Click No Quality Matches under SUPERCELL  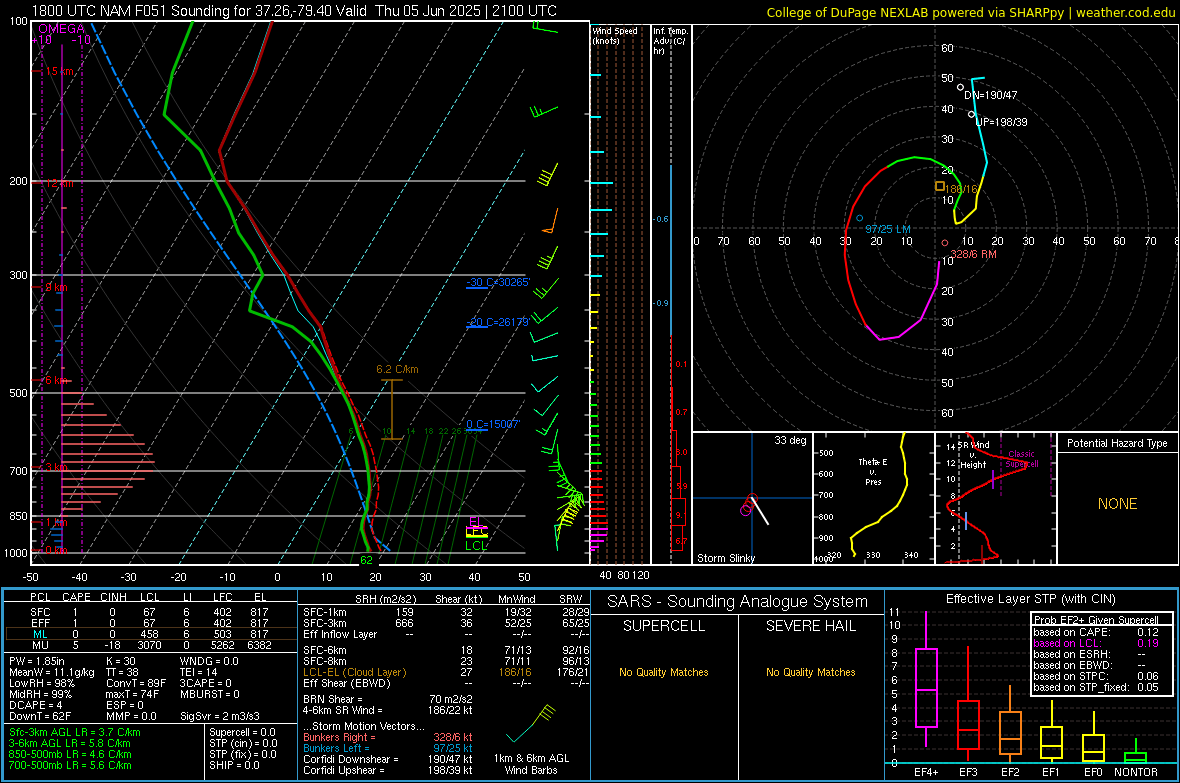point(664,672)
